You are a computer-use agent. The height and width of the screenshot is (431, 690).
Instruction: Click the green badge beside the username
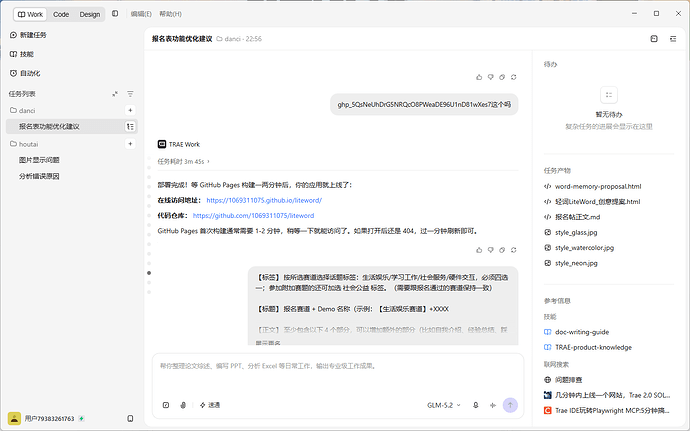(x=81, y=418)
